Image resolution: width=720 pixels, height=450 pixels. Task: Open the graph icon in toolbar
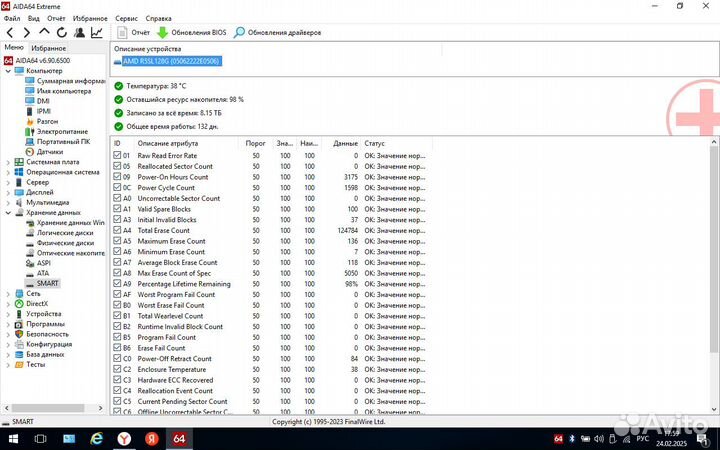pyautogui.click(x=96, y=33)
